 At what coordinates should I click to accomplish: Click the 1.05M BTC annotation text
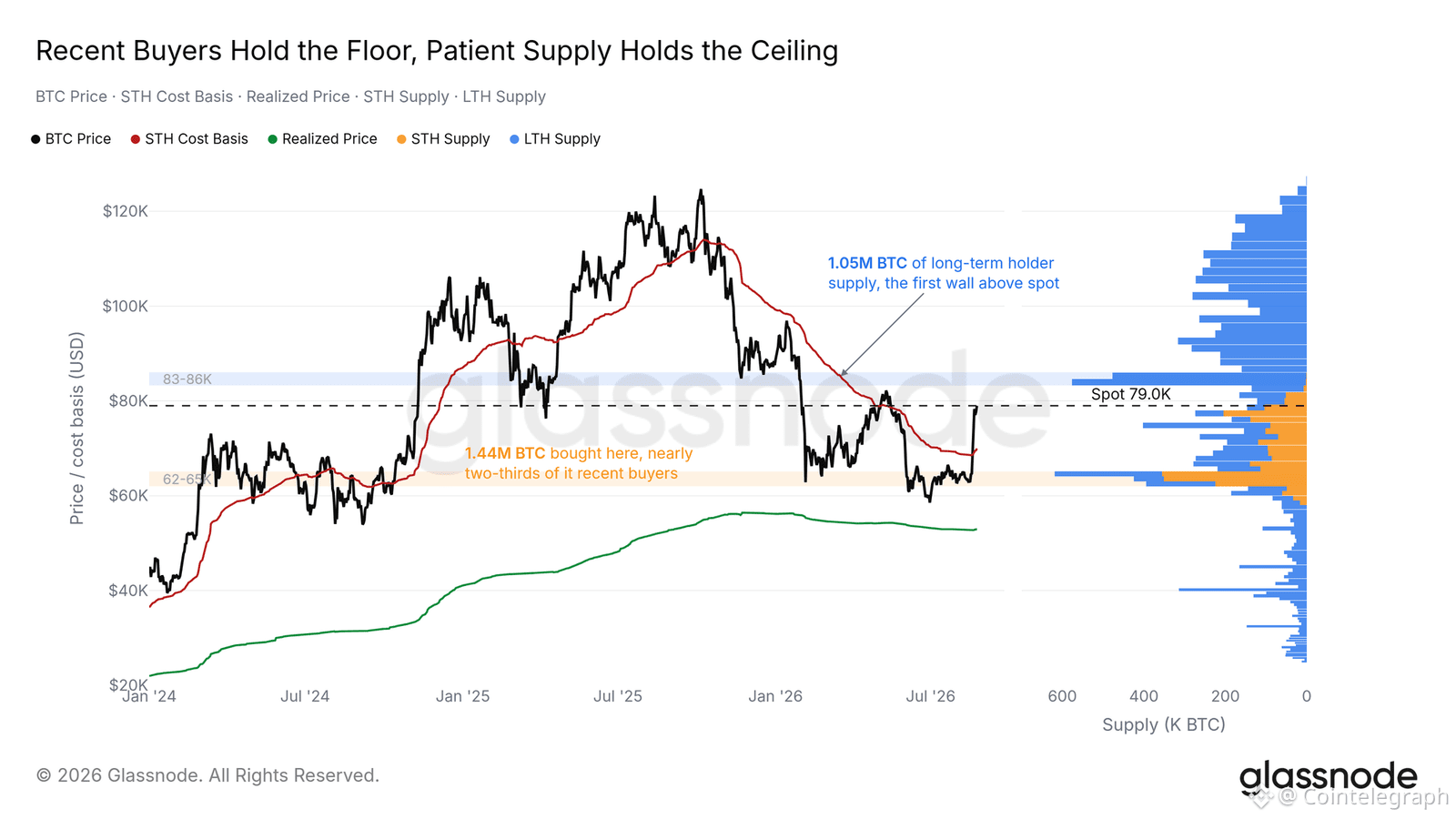(867, 263)
